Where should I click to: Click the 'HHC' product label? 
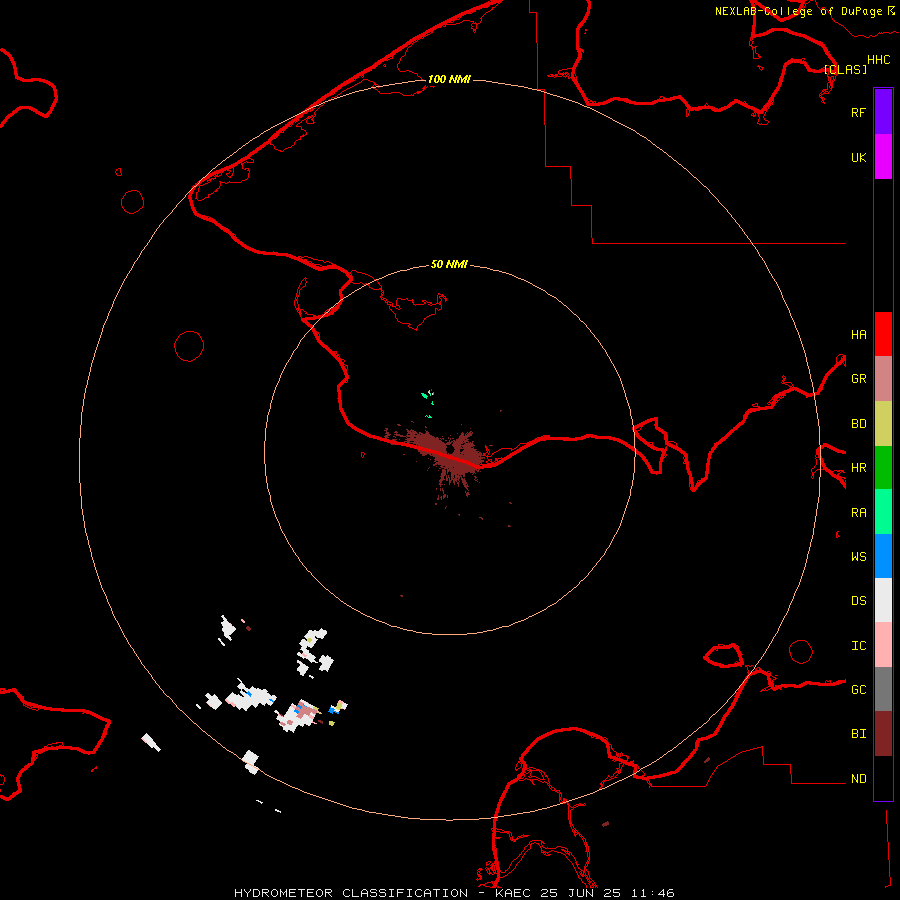pos(879,60)
